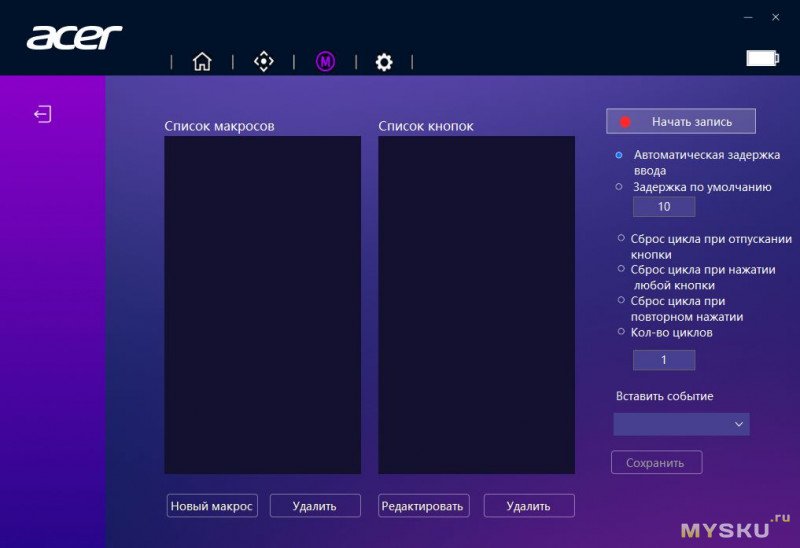Click the "Новый макрос" button
800x548 pixels.
[212, 506]
